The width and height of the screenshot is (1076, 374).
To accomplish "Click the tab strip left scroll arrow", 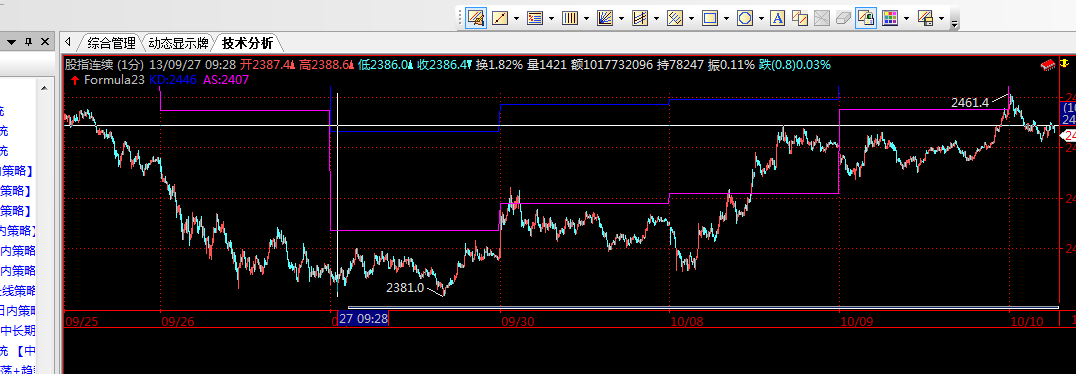I will coord(67,43).
